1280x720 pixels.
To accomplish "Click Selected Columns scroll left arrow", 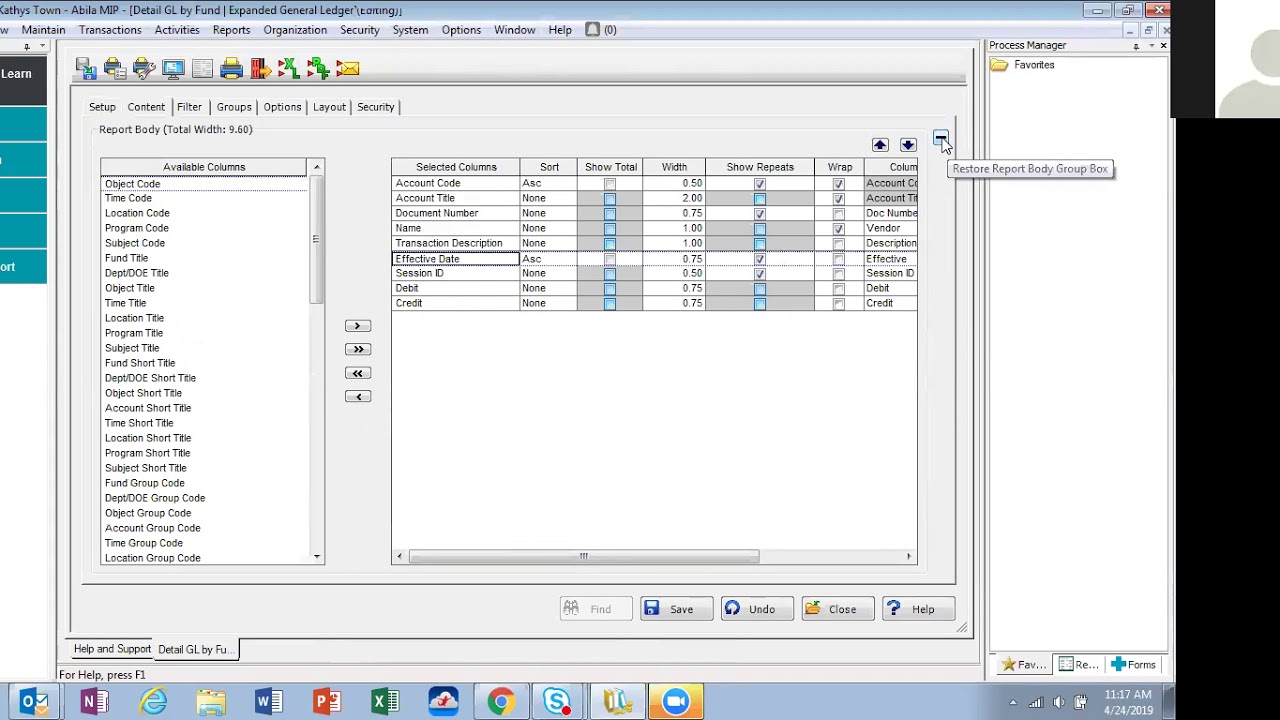I will click(399, 557).
